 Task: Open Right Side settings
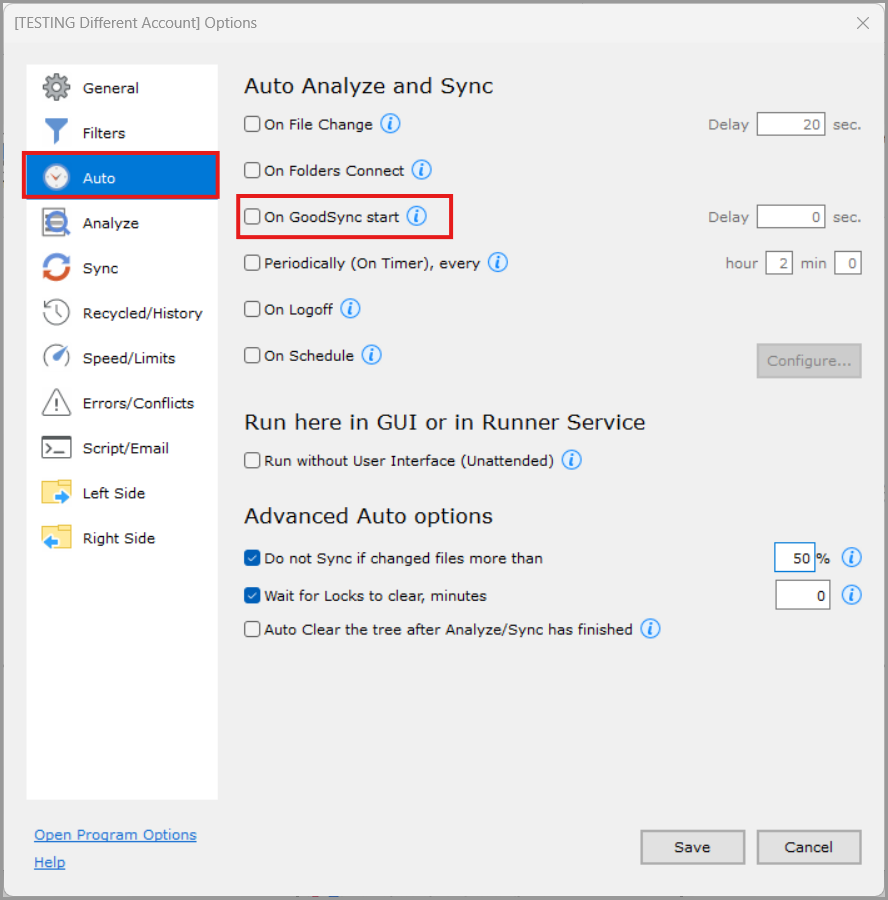click(x=122, y=538)
